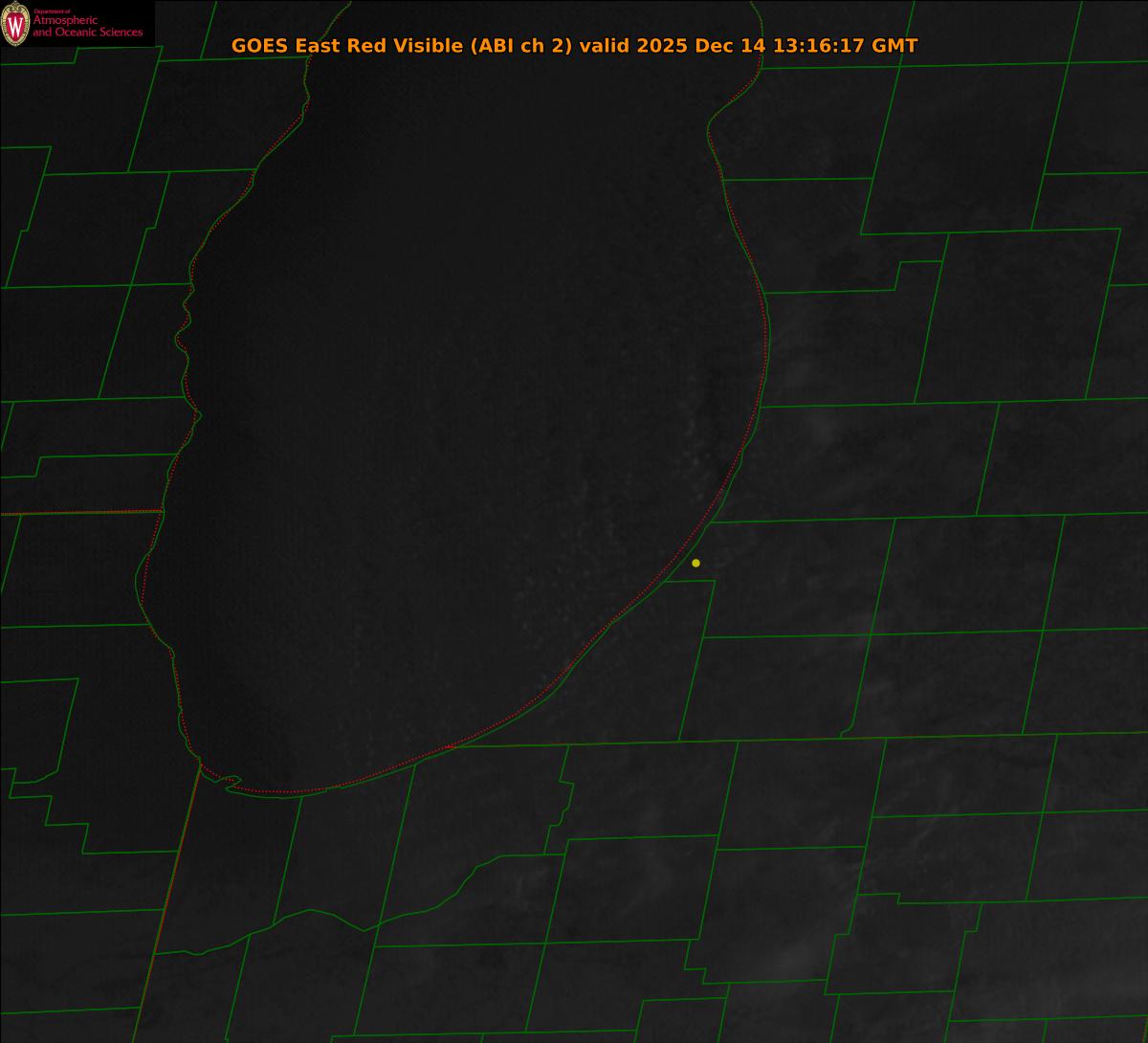Click the yellow dot marker near the shoreline
Screen dimensions: 1148x1043
click(695, 563)
